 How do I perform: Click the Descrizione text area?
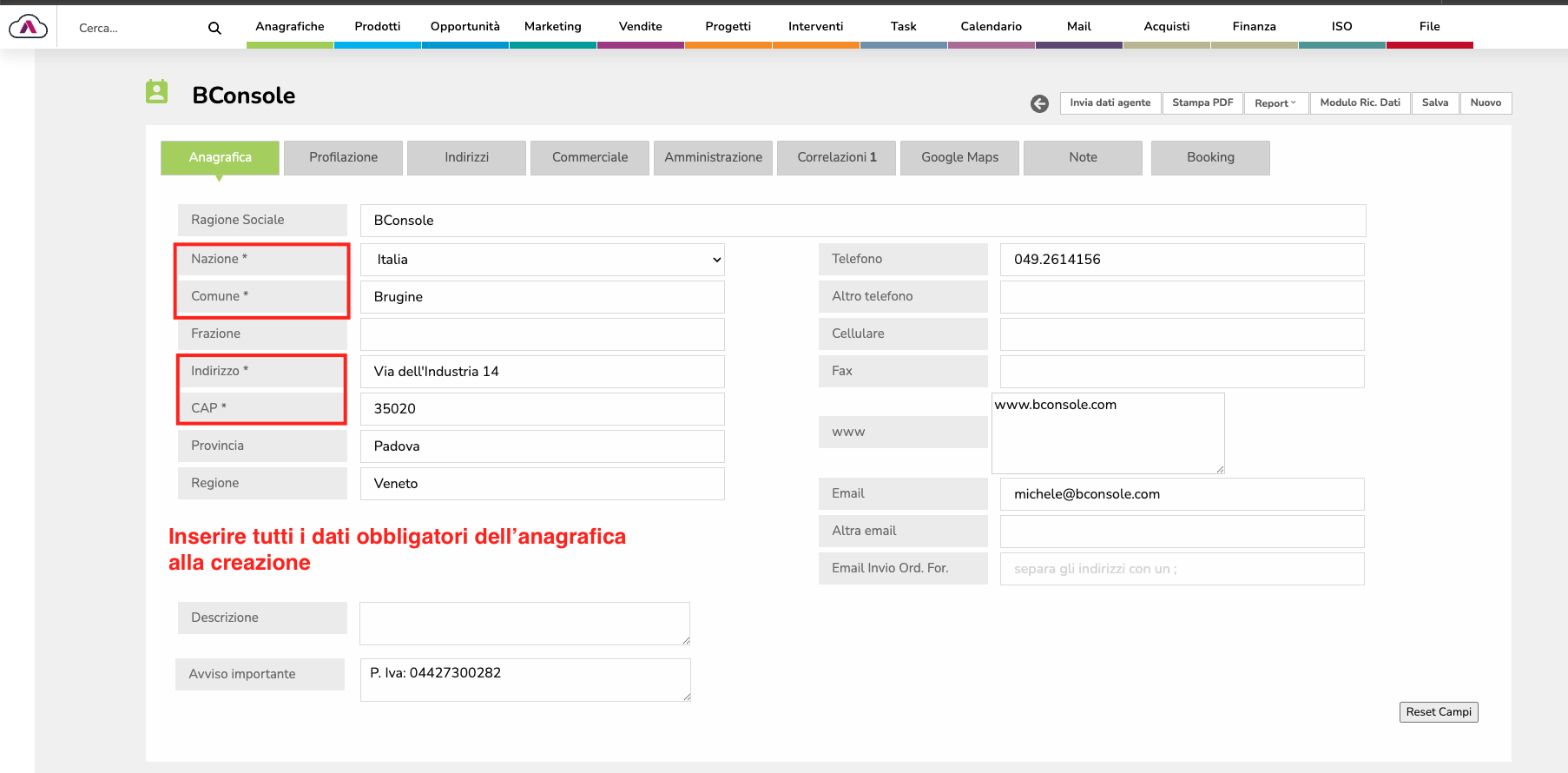[x=524, y=624]
